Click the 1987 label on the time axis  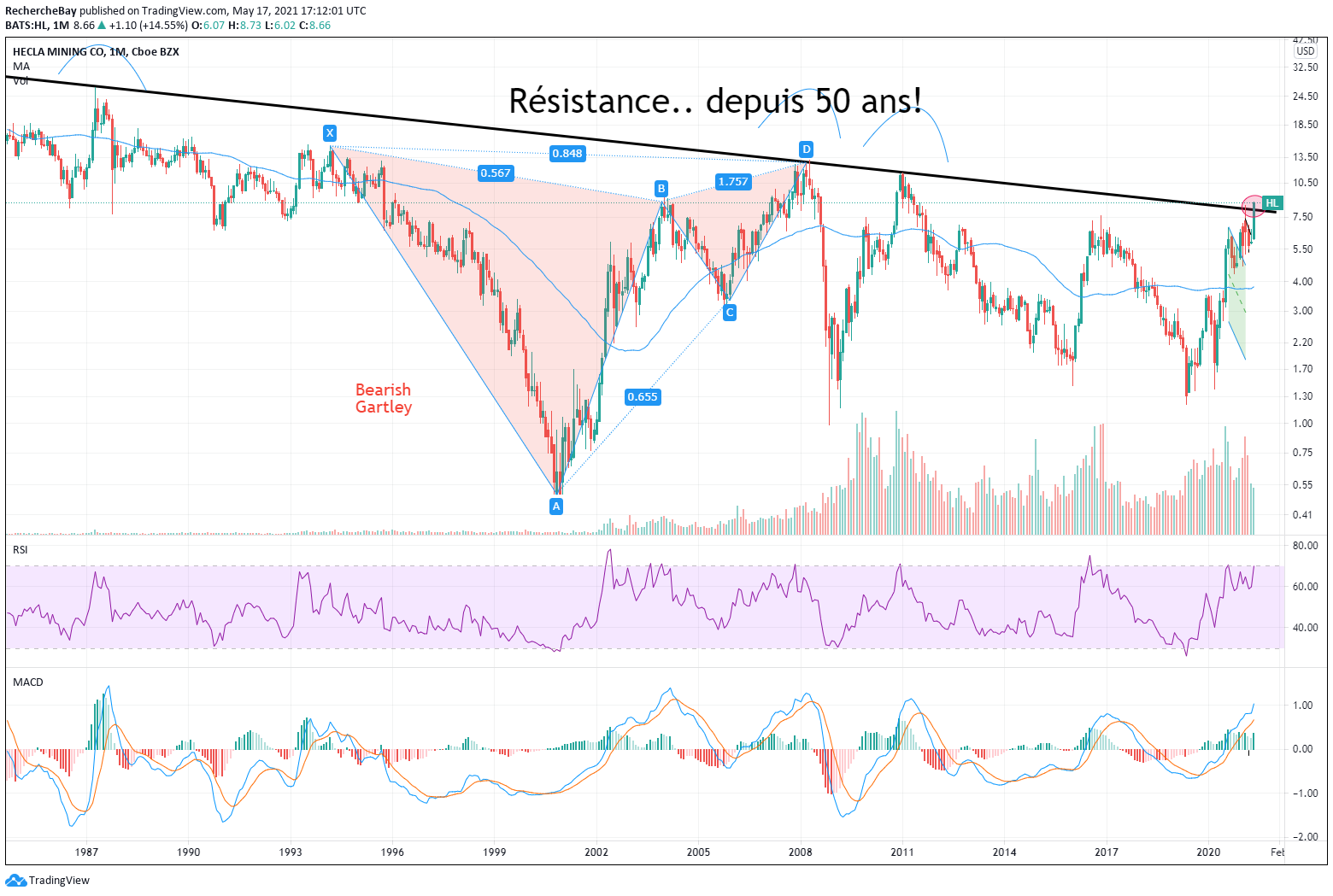(x=86, y=852)
